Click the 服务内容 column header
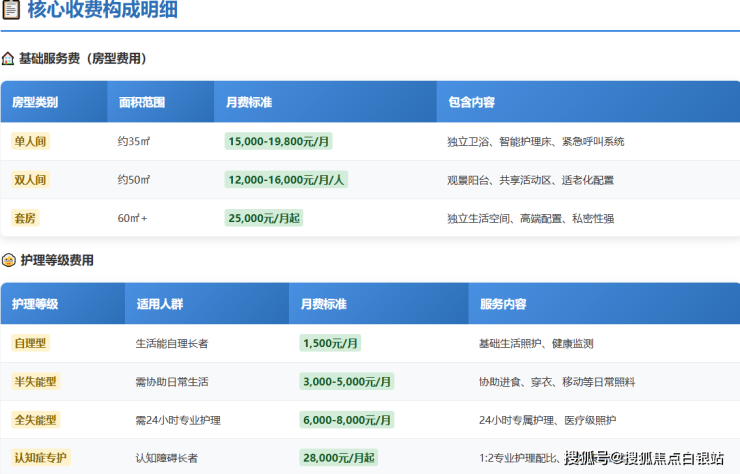The height and width of the screenshot is (474, 740). [503, 303]
